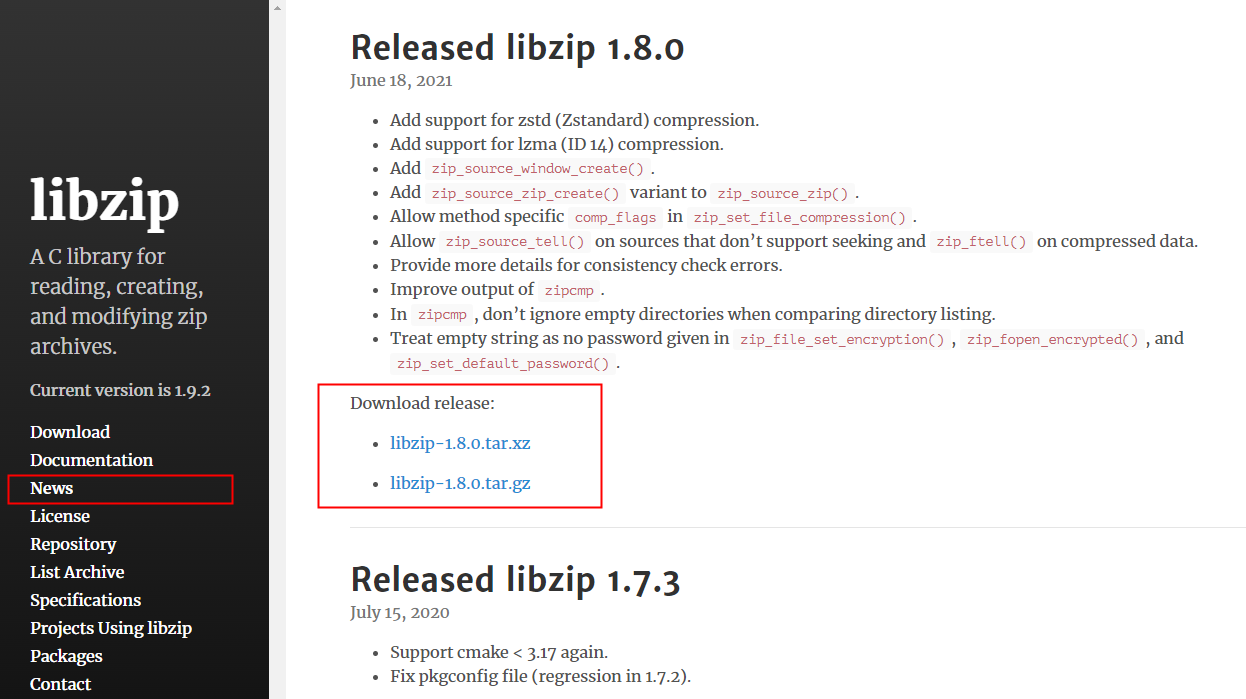Open the Contact page
The width and height of the screenshot is (1246, 699).
(x=60, y=683)
